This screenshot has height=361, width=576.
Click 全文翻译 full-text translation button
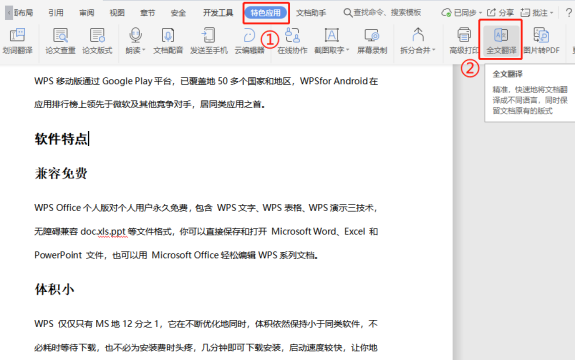coord(501,41)
